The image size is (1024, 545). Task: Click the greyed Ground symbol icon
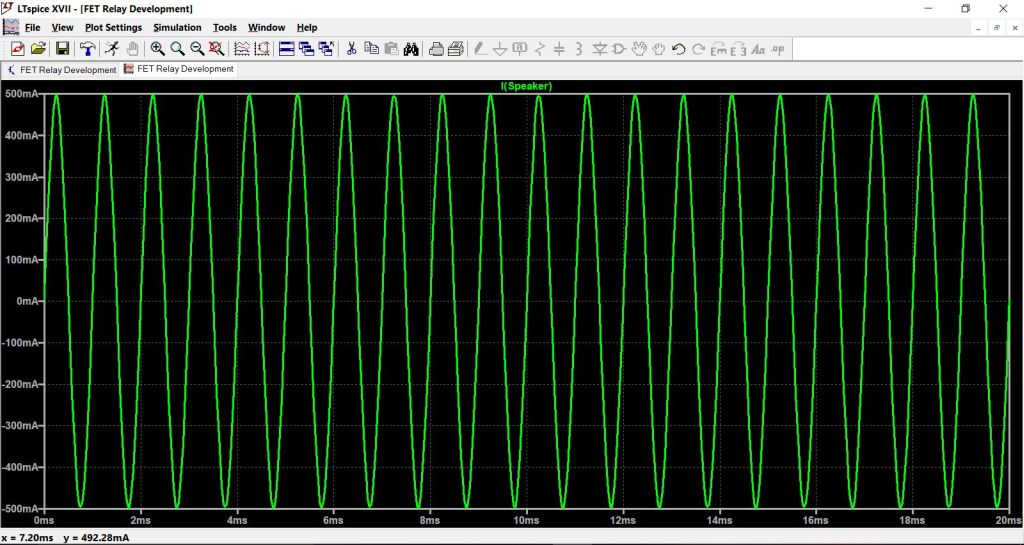point(500,49)
